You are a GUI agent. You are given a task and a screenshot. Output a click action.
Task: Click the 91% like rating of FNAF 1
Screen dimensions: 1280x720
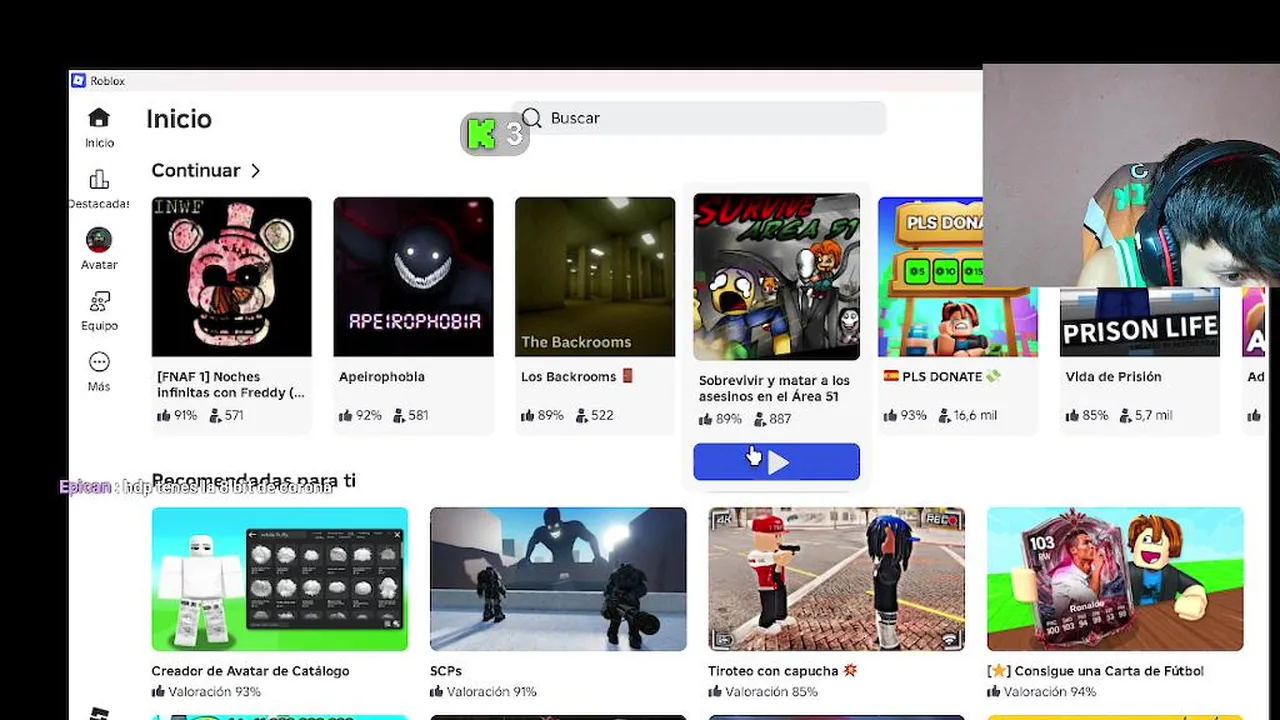177,415
